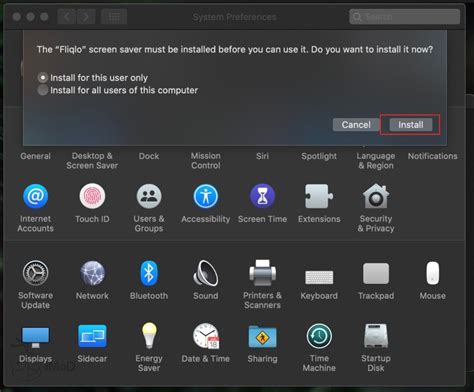Open Sound preferences
The width and height of the screenshot is (474, 392).
[206, 273]
